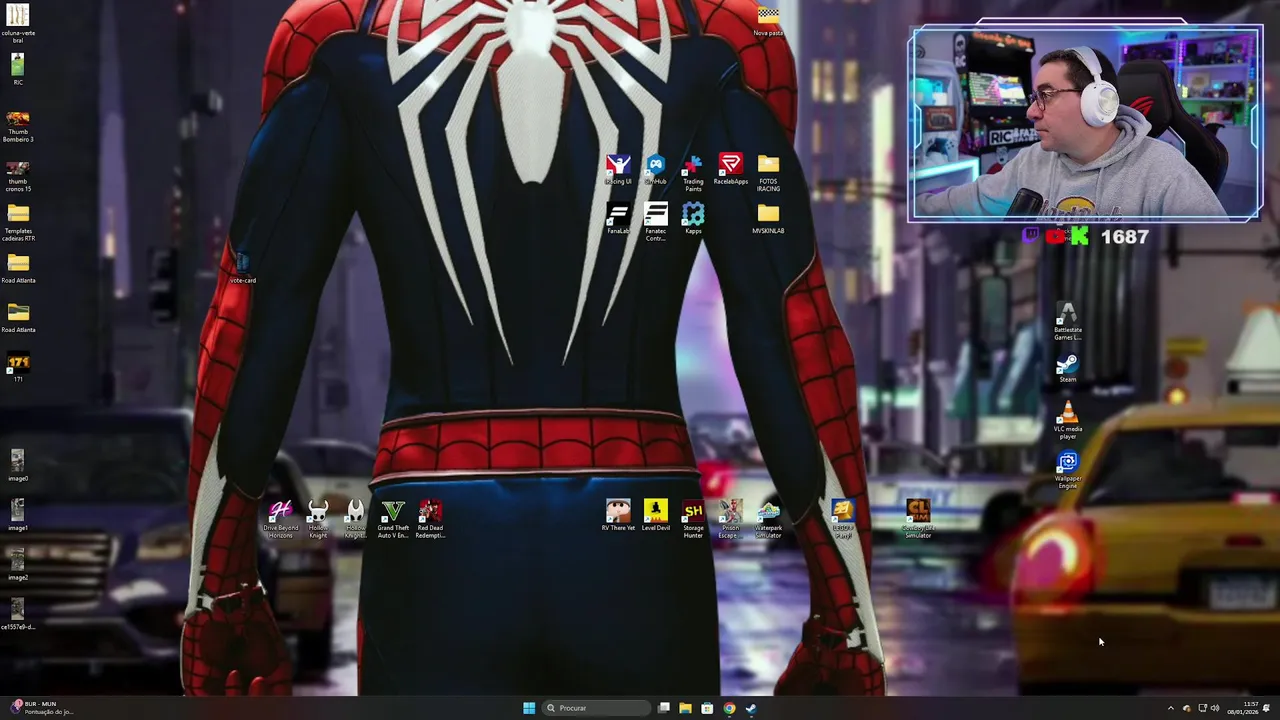Launch the Level Devil game
The image size is (1280, 720).
(x=655, y=516)
